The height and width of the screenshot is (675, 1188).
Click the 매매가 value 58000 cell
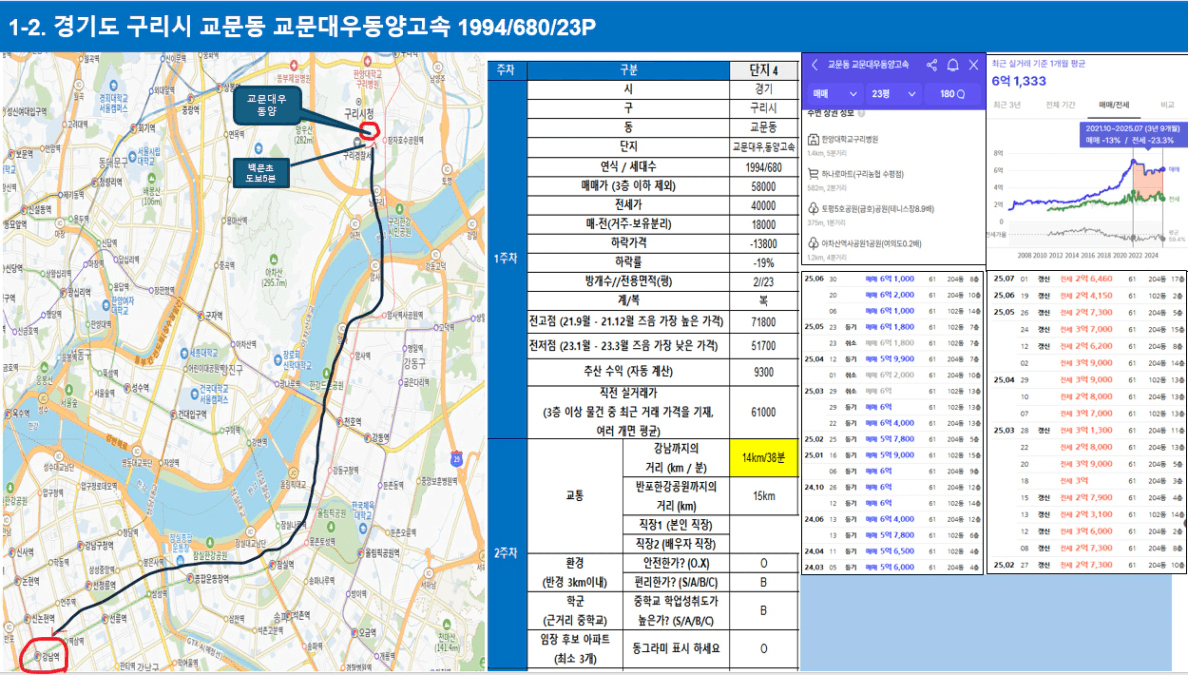(764, 186)
